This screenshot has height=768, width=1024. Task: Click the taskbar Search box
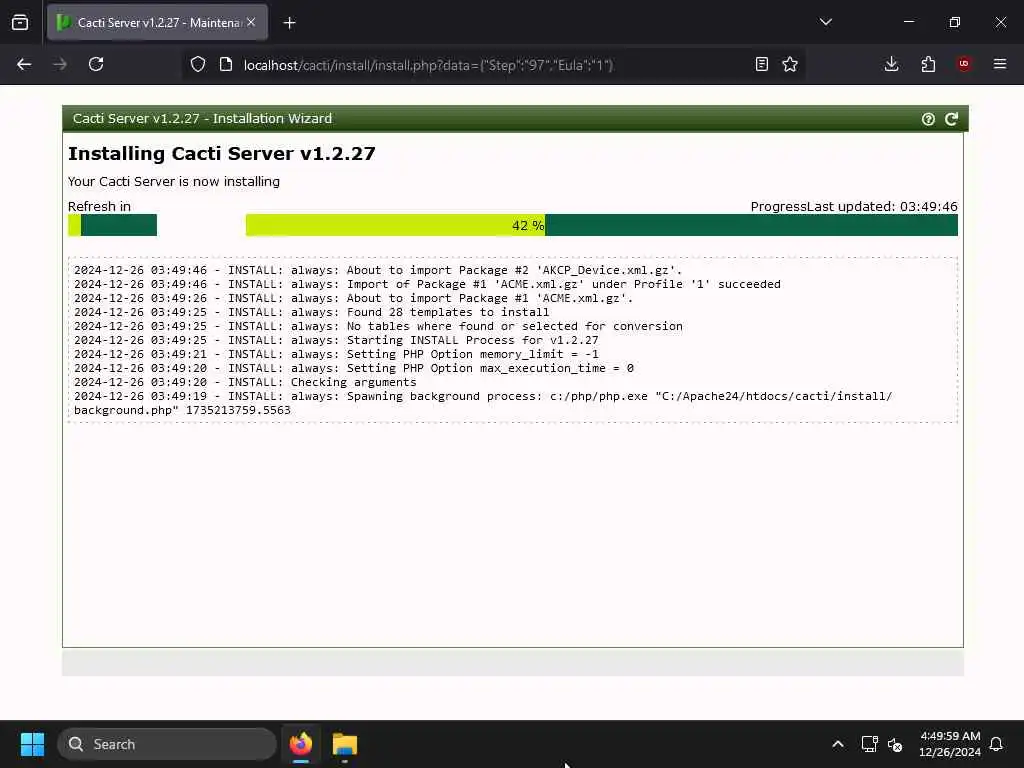[167, 744]
